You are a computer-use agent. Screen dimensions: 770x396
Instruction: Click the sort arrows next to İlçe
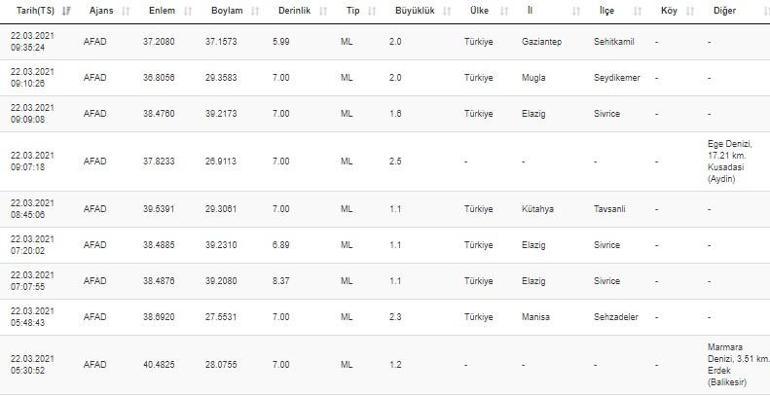click(637, 11)
